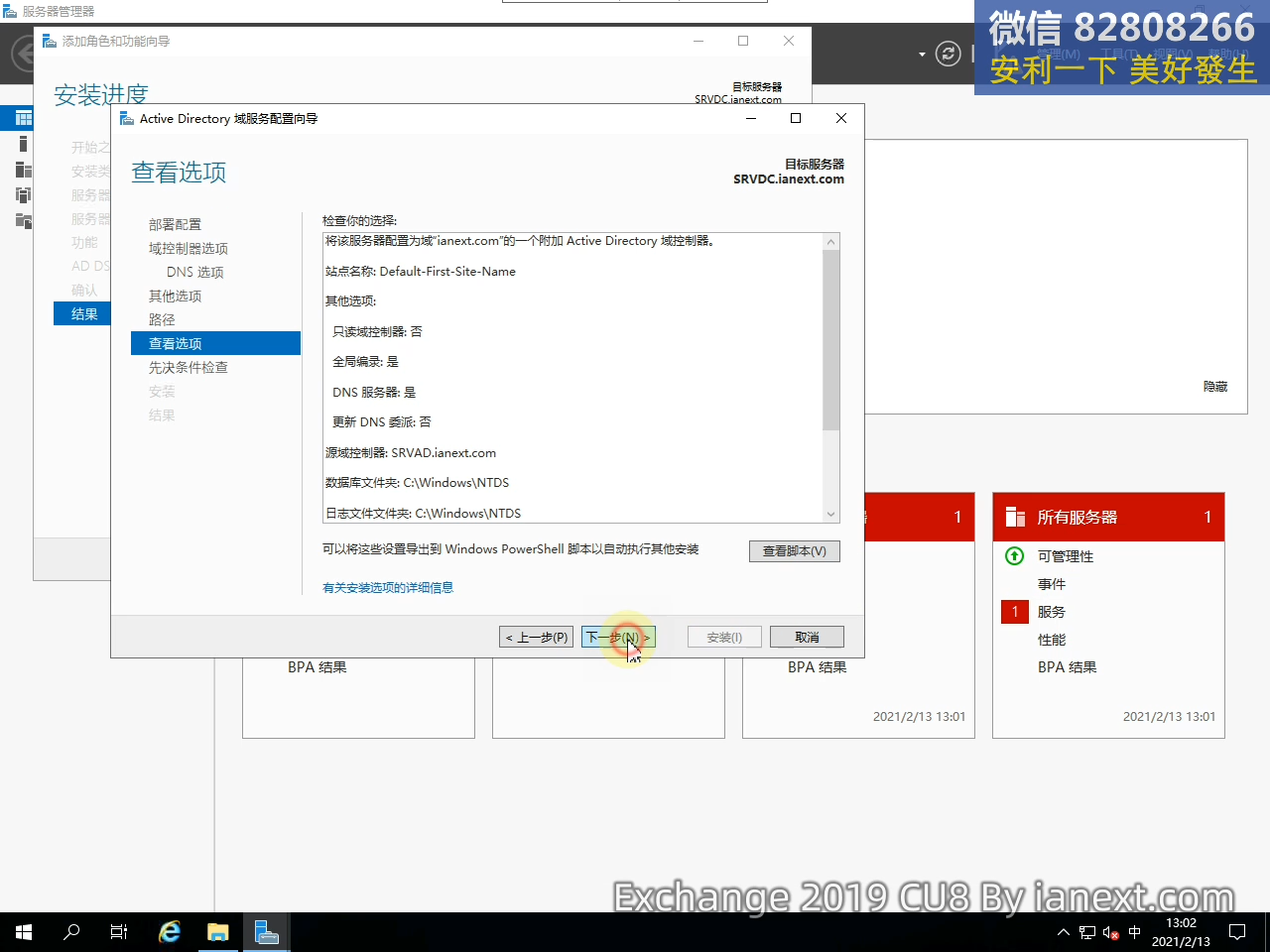Open All Servers icon in Server Manager sidebar

24,170
